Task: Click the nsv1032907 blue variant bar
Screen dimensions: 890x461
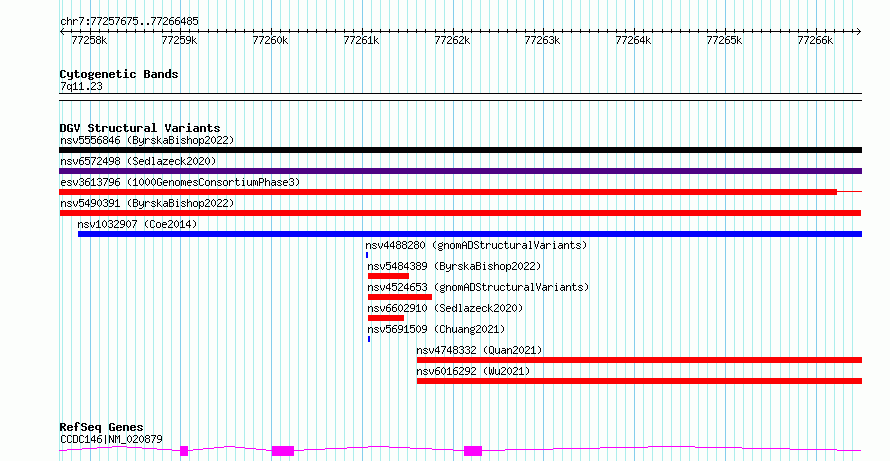Action: coord(470,234)
